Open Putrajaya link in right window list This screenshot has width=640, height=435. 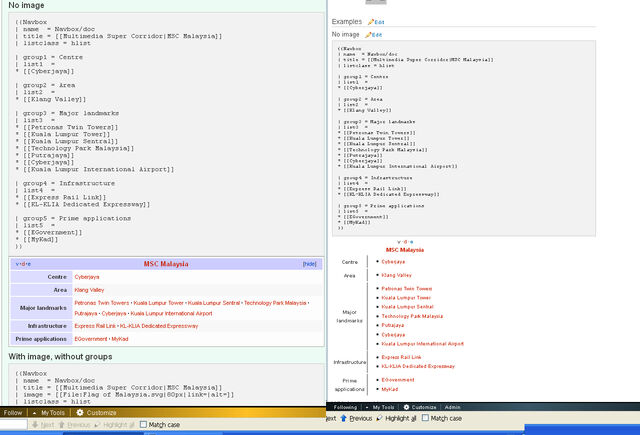[393, 326]
